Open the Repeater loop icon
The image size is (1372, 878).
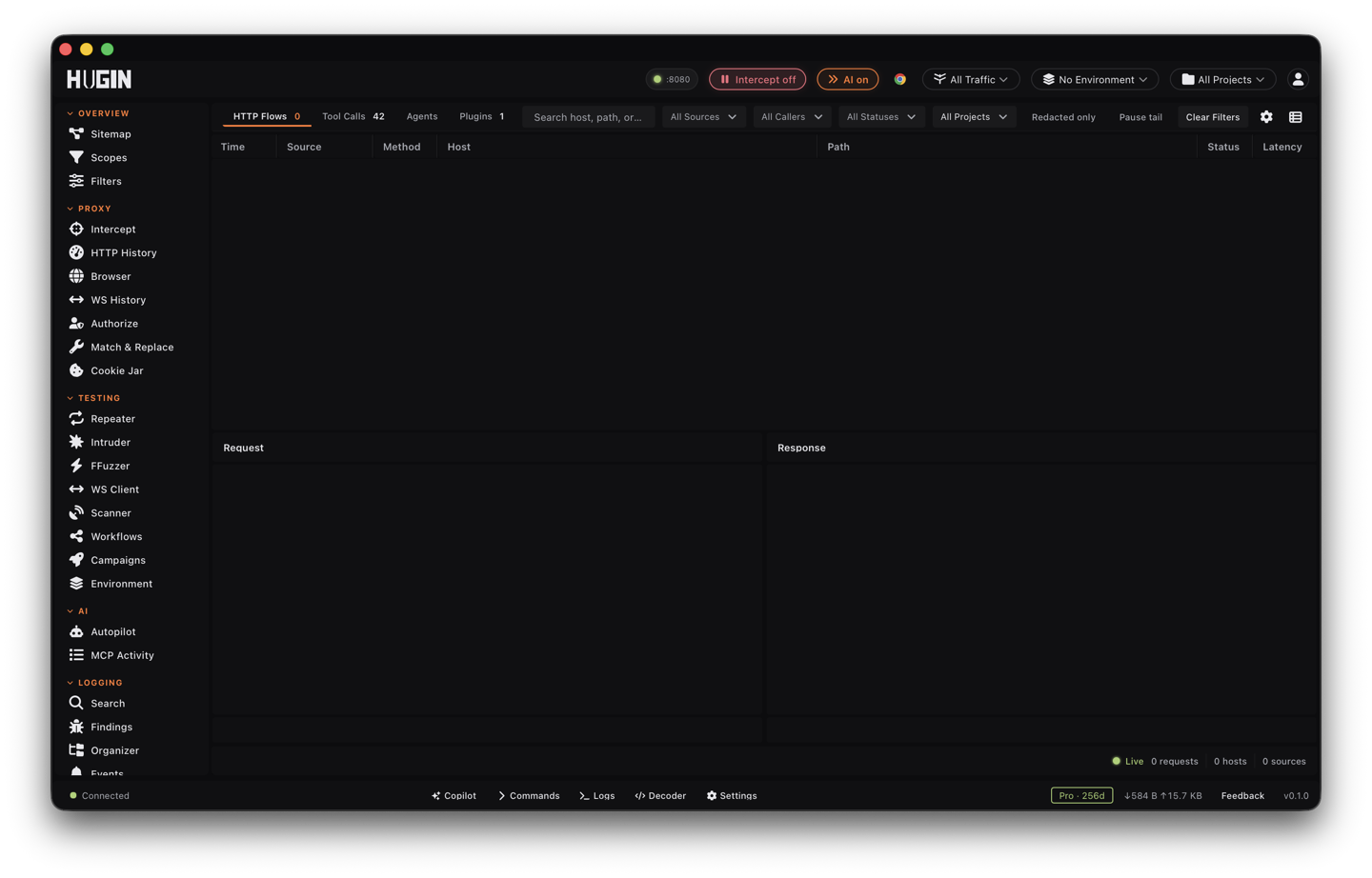point(76,418)
